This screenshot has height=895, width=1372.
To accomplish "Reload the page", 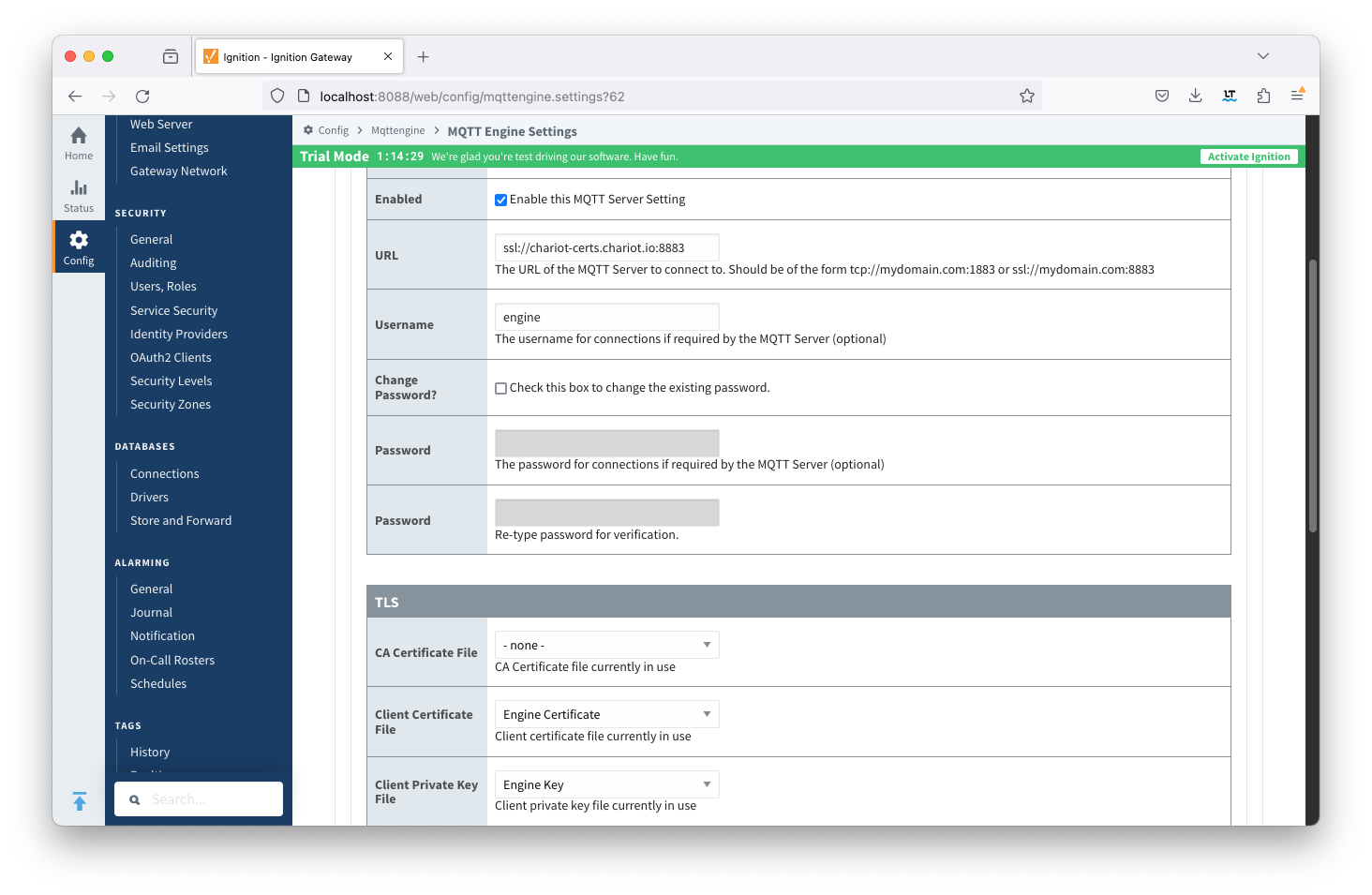I will 142,96.
